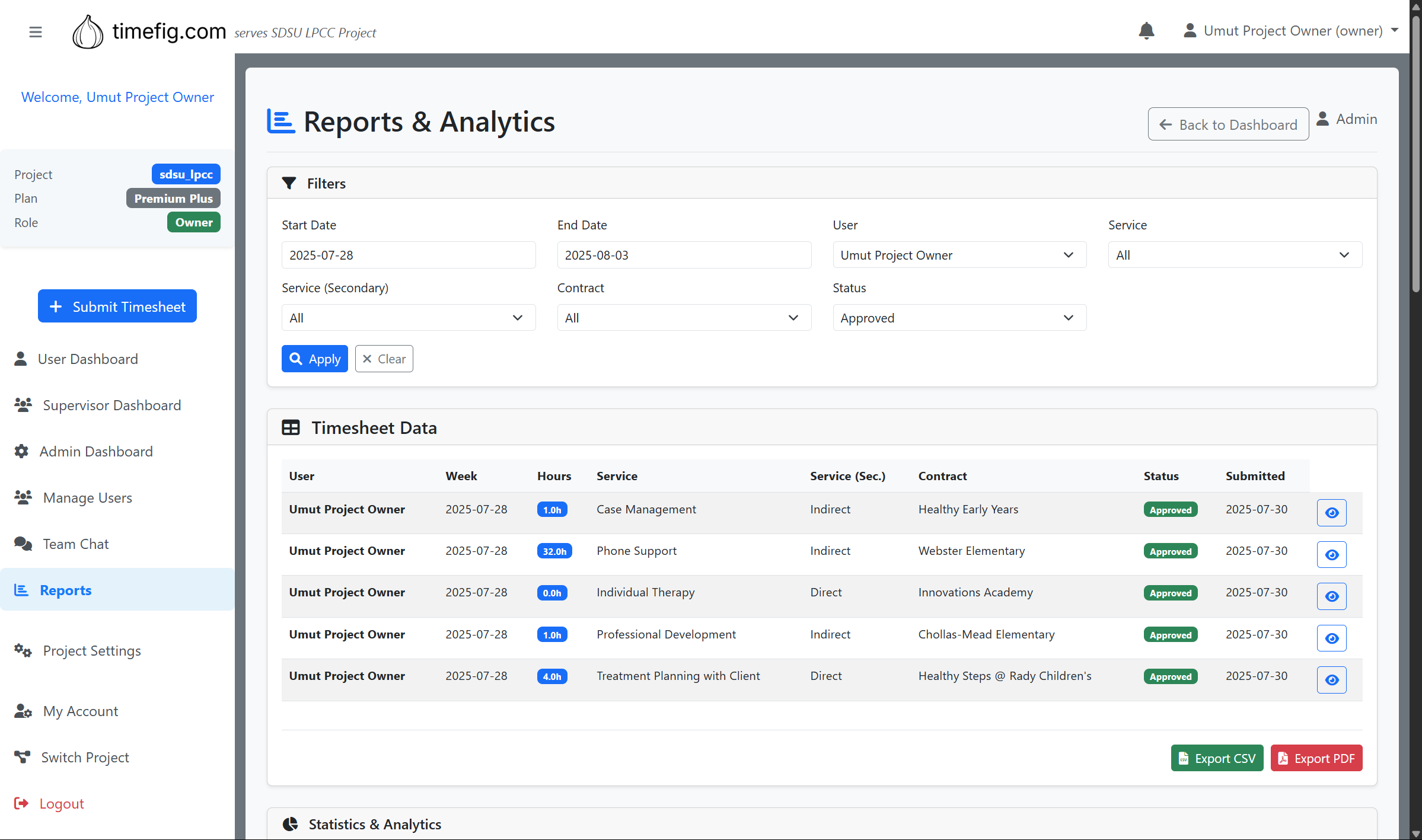Viewport: 1422px width, 840px height.
Task: Open the Status dropdown showing Approved
Action: (x=959, y=318)
